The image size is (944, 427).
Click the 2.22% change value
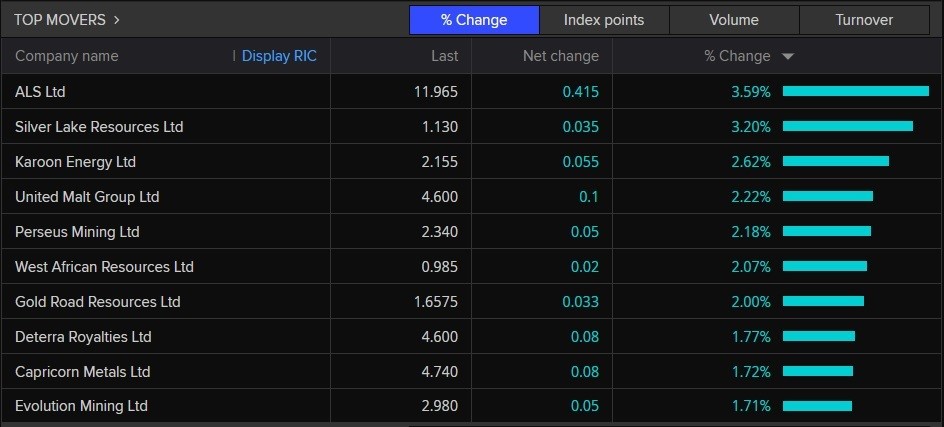point(751,197)
